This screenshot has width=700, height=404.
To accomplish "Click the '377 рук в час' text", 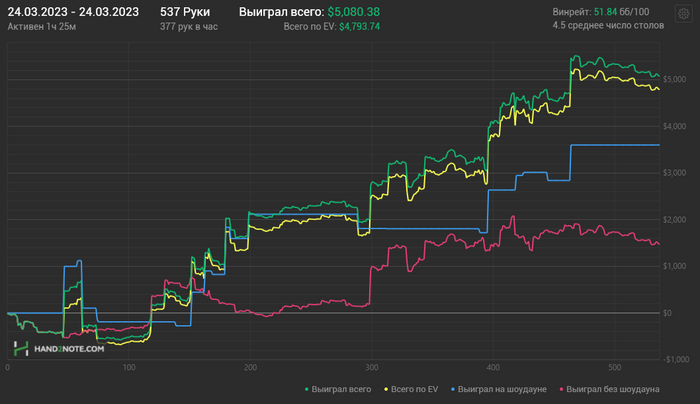I will pos(189,27).
